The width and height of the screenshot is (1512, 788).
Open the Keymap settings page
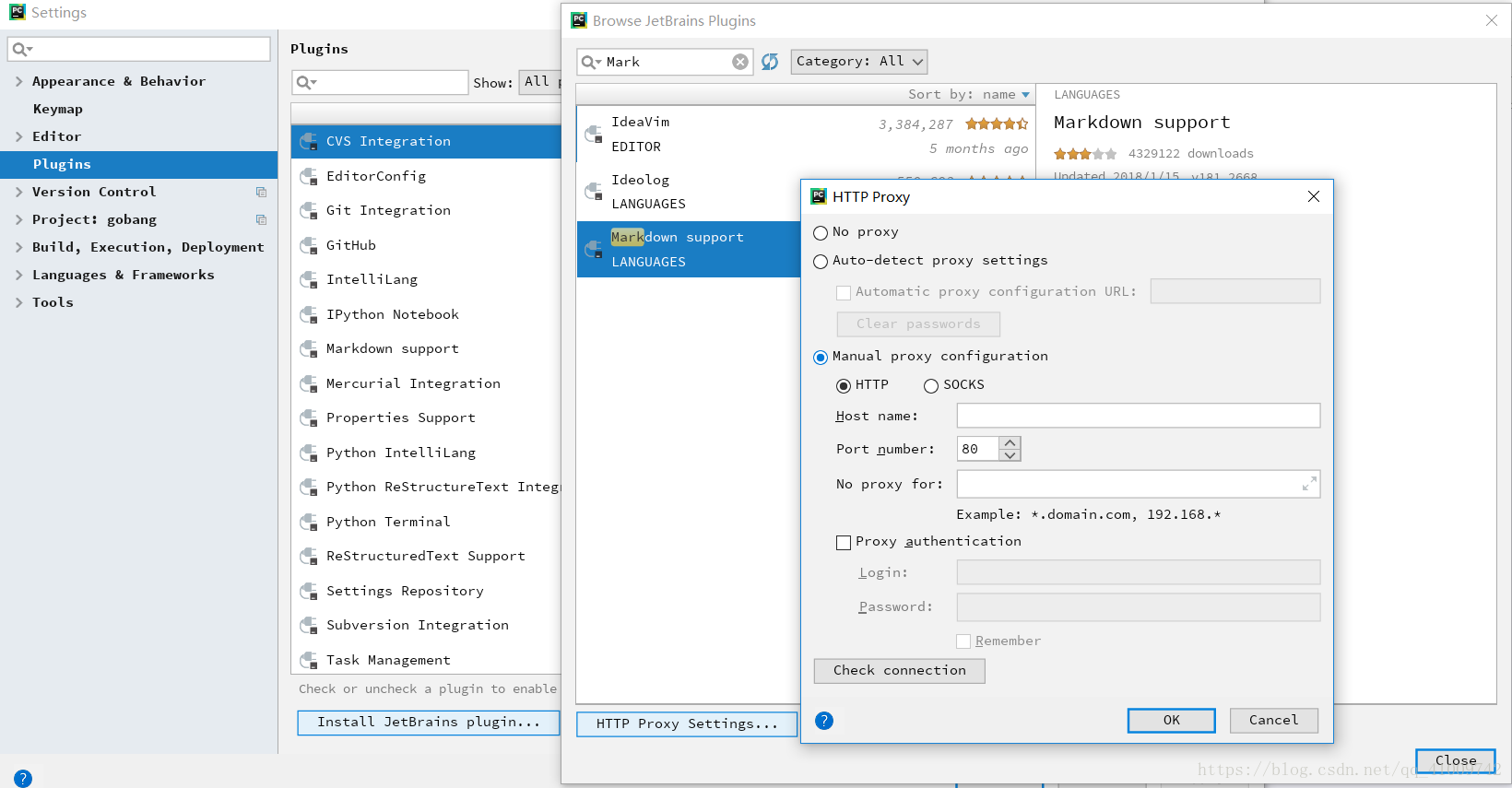point(58,109)
